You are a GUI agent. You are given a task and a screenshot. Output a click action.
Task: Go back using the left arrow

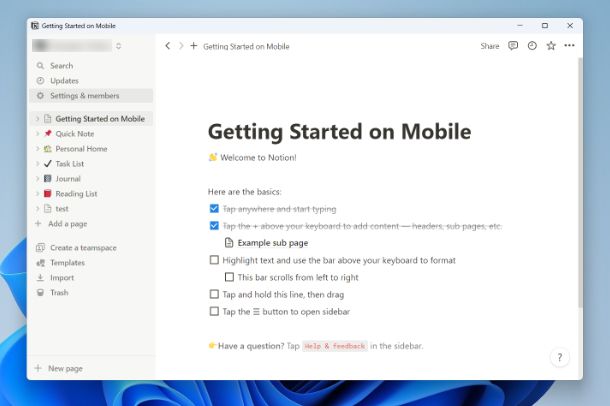click(x=168, y=46)
